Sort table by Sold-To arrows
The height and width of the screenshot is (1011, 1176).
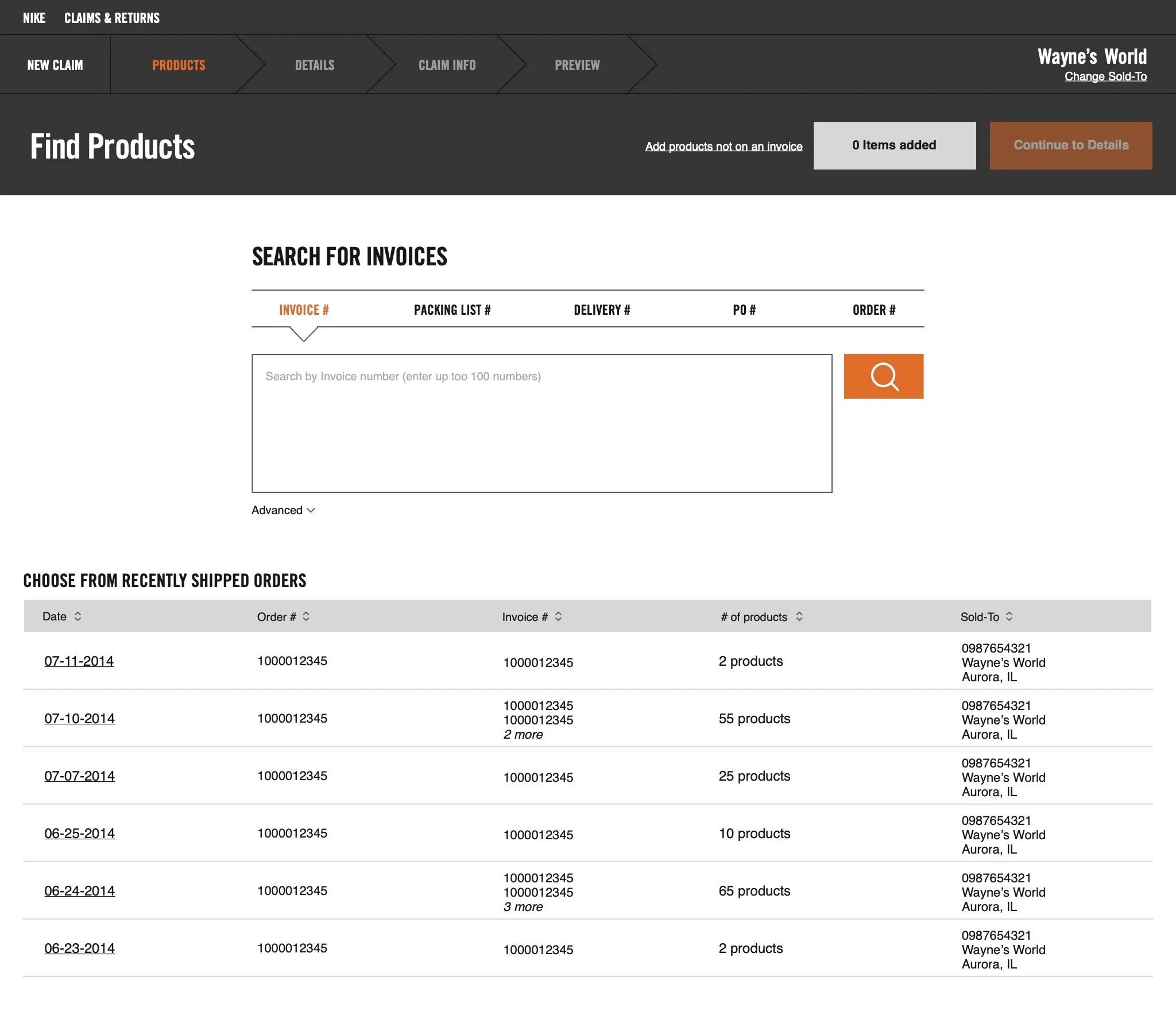tap(1009, 616)
